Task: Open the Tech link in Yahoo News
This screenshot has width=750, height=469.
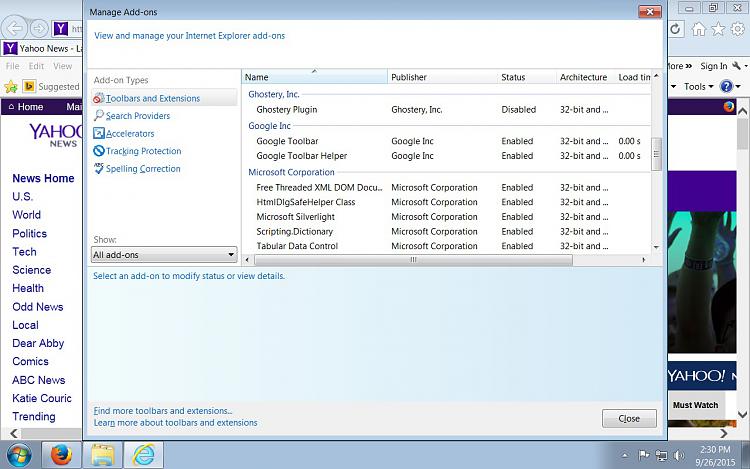Action: (24, 251)
